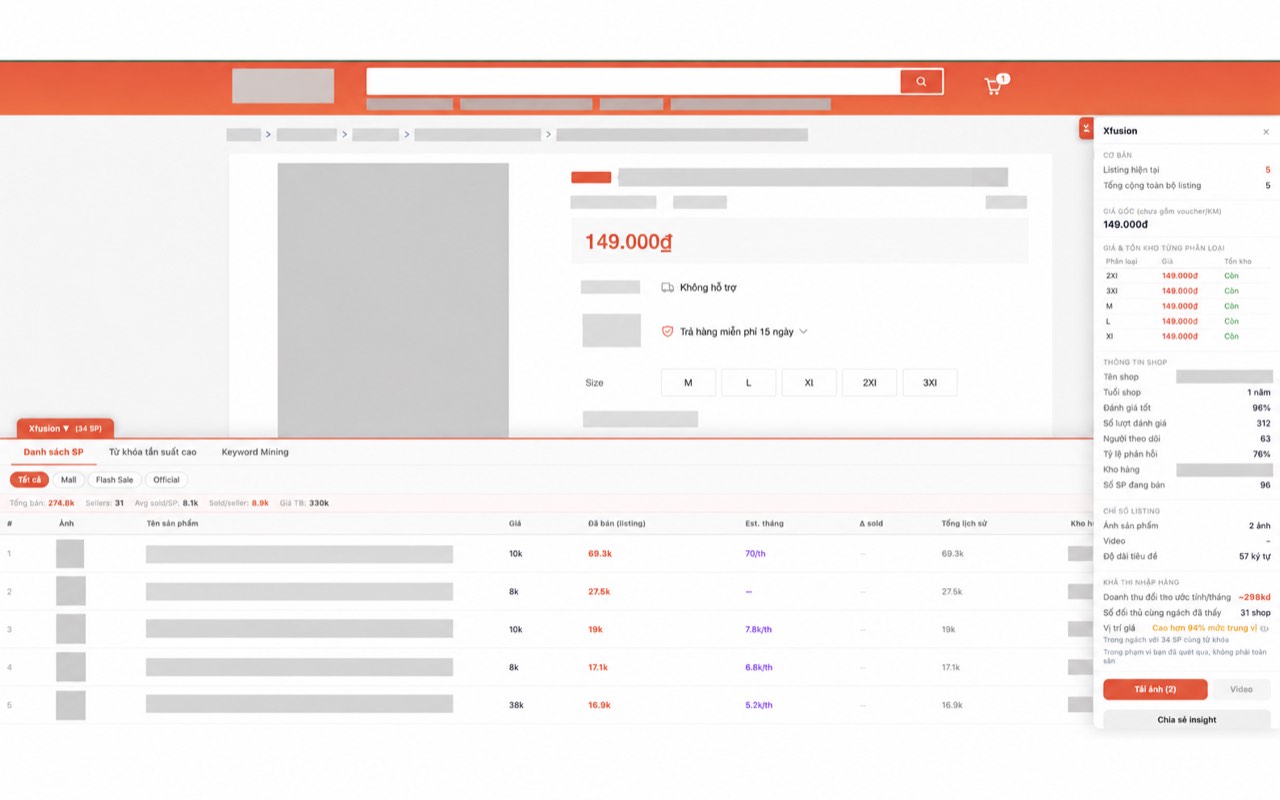1280x800 pixels.
Task: Filter products by Mall
Action: pos(68,480)
